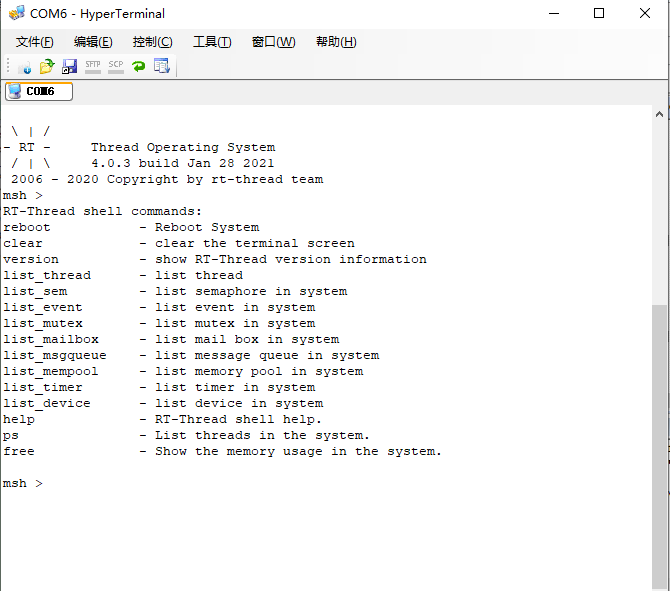Click the new connection toolbar icon
The height and width of the screenshot is (591, 670).
[x=24, y=66]
